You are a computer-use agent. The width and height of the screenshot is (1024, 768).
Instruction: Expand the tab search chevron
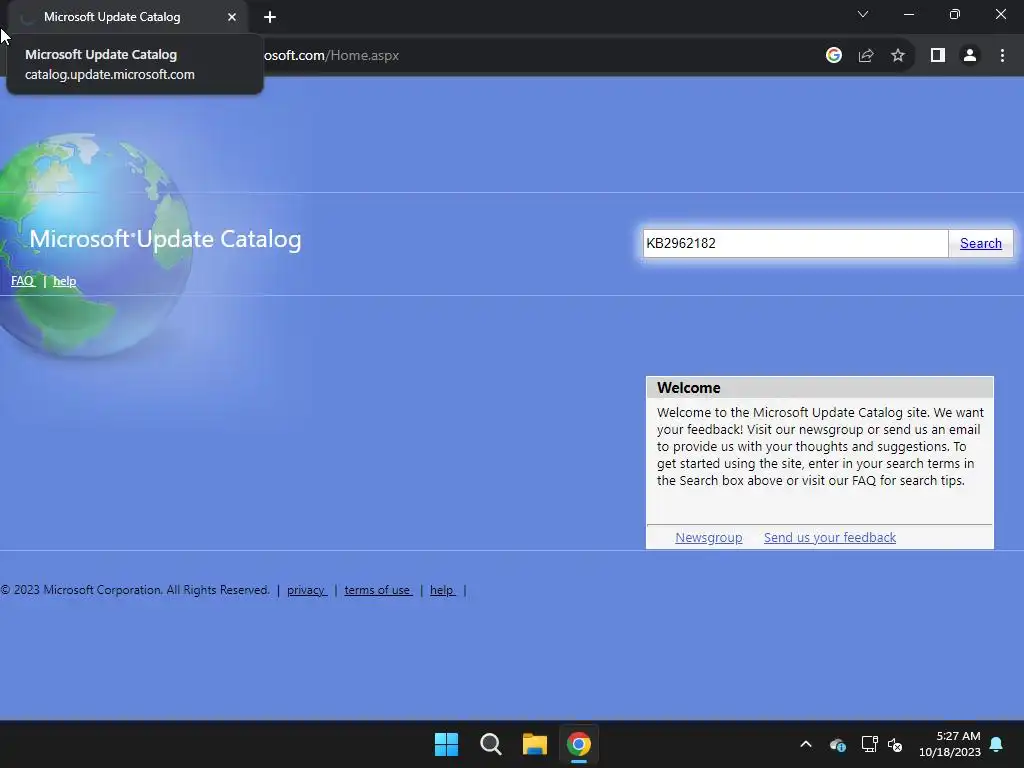[x=863, y=14]
